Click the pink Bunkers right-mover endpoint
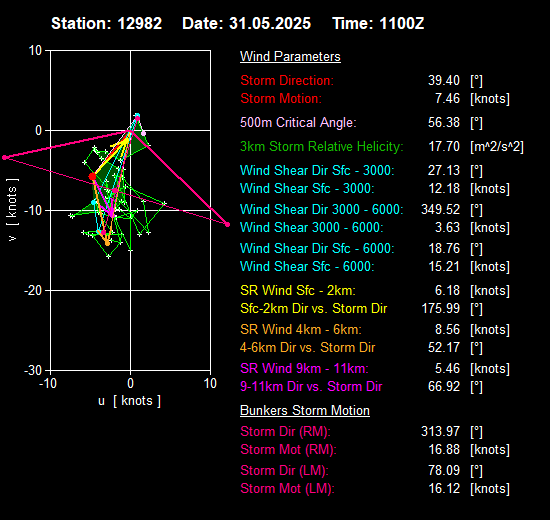 [x=227, y=224]
